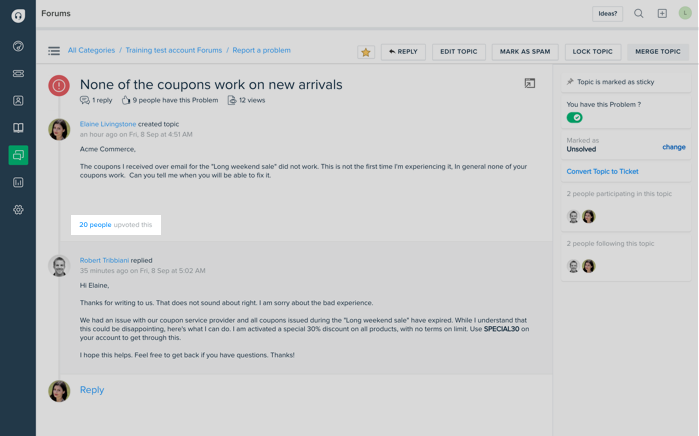Image resolution: width=699 pixels, height=436 pixels.
Task: Convert Topic to Ticket link
Action: tap(602, 172)
